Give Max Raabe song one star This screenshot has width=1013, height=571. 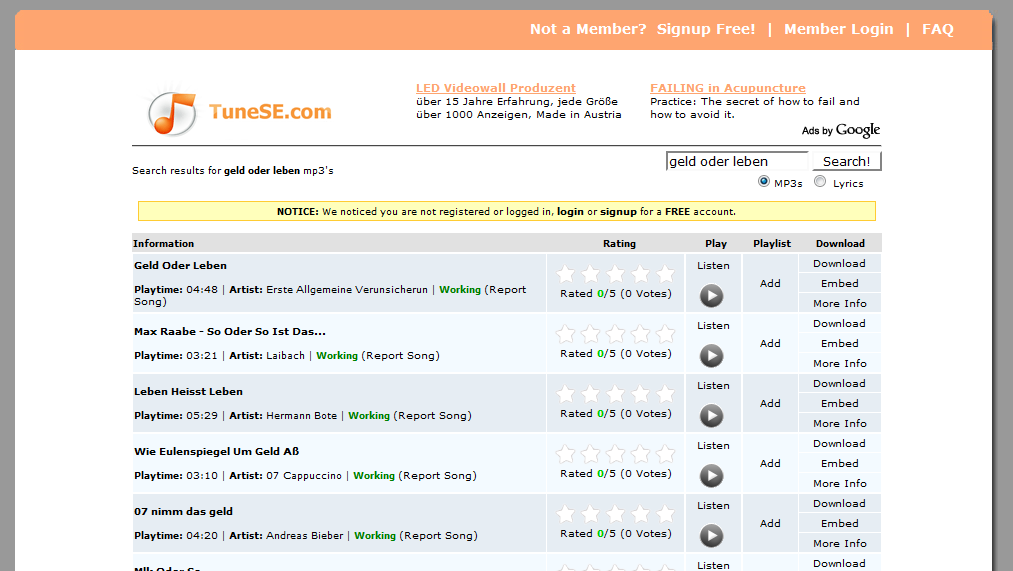[x=565, y=334]
